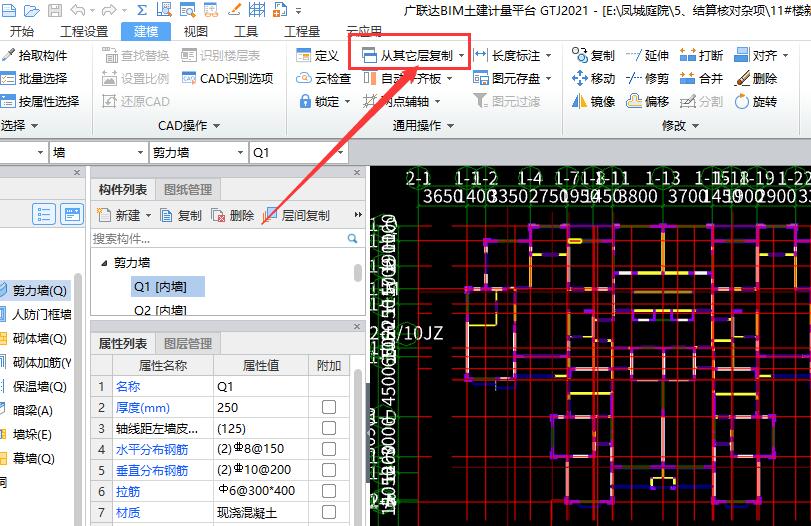Open the 视图 ribbon tab
The width and height of the screenshot is (811, 526).
pyautogui.click(x=196, y=32)
